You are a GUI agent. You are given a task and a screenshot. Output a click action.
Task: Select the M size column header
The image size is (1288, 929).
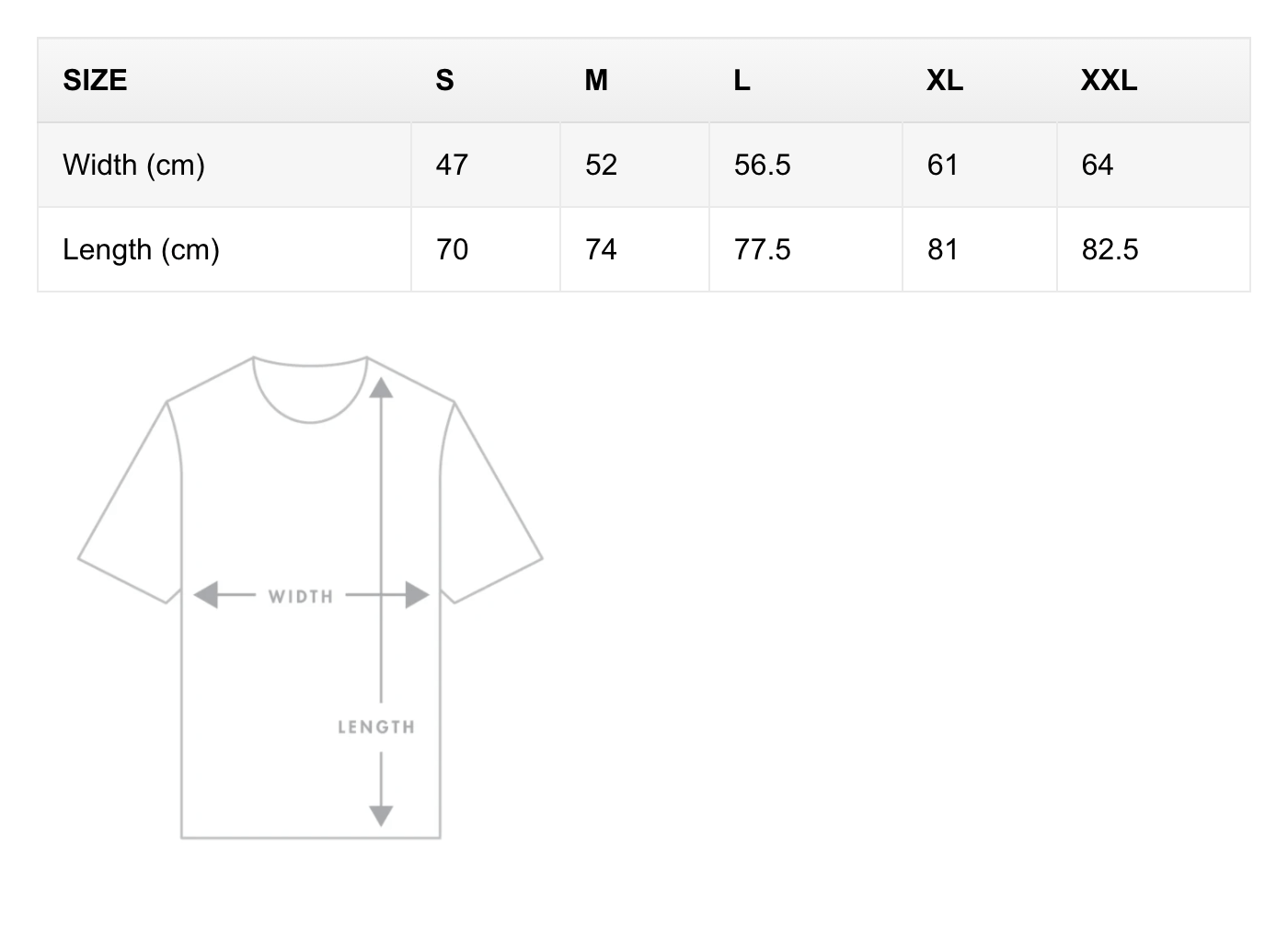pyautogui.click(x=596, y=81)
